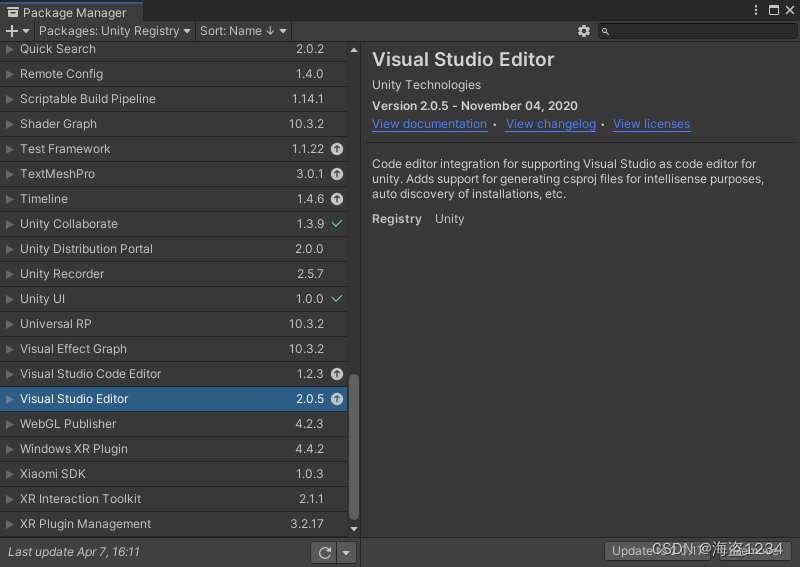
Task: Expand Universal RP package arrow
Action: click(x=9, y=324)
